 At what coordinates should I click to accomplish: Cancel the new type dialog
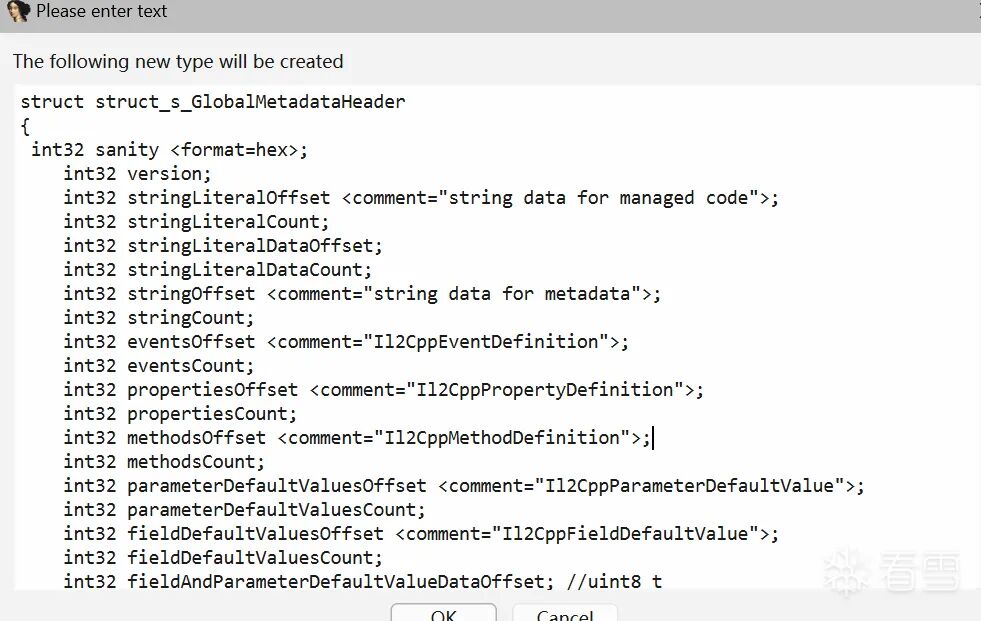[564, 613]
